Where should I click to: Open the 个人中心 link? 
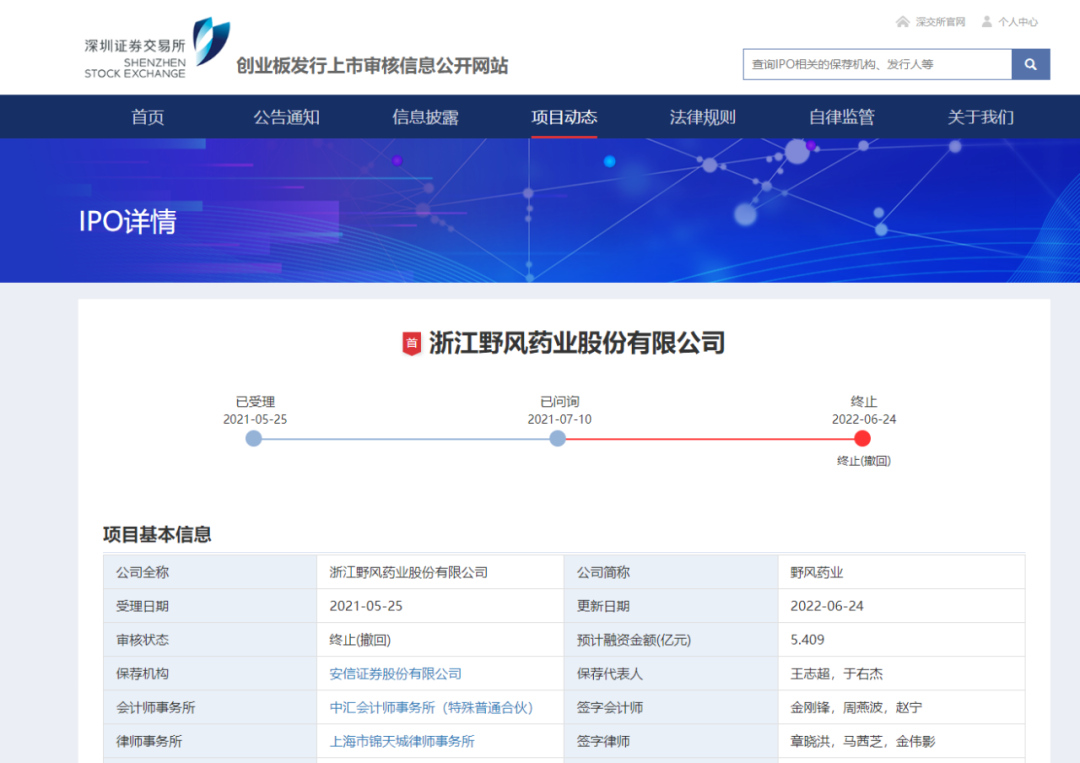point(1018,22)
